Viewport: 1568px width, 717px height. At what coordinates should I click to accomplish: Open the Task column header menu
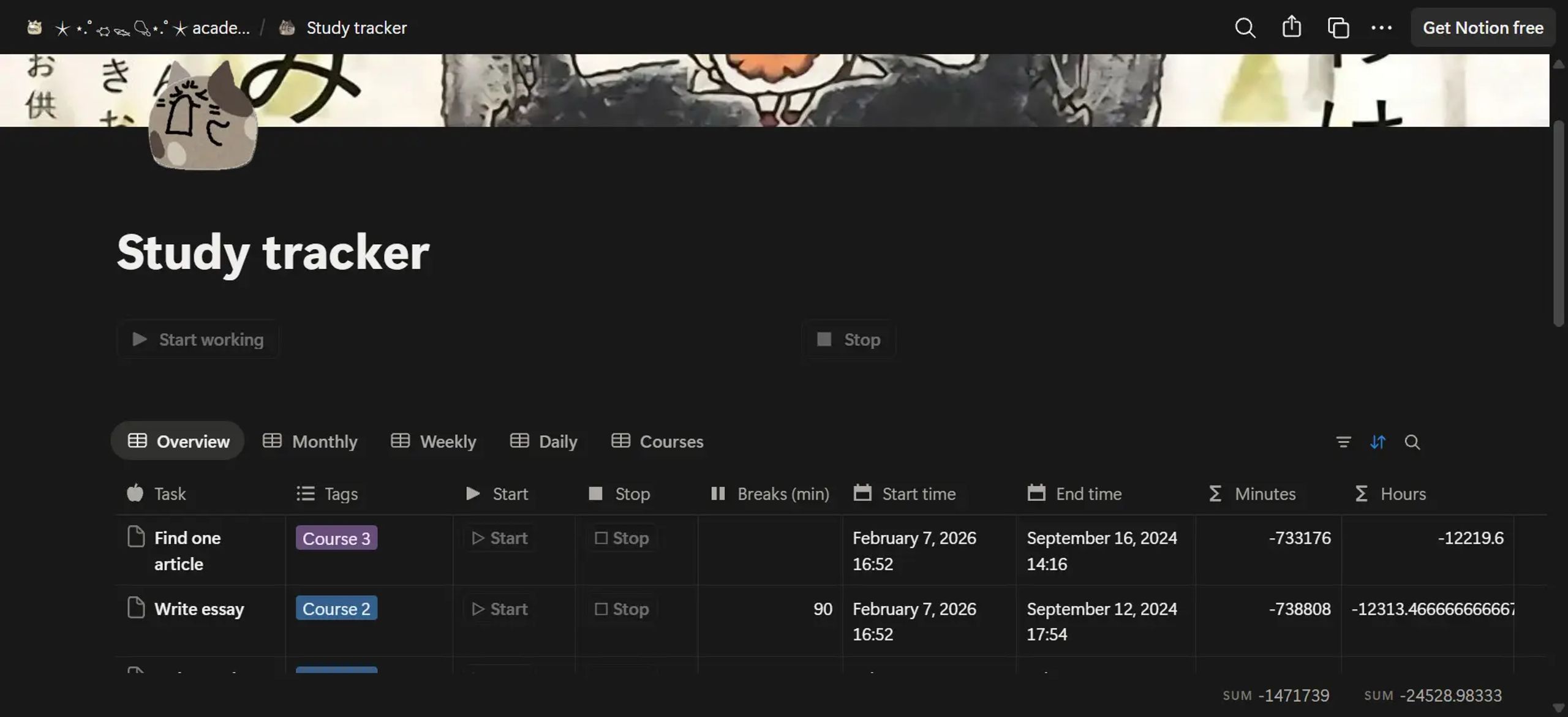point(200,494)
